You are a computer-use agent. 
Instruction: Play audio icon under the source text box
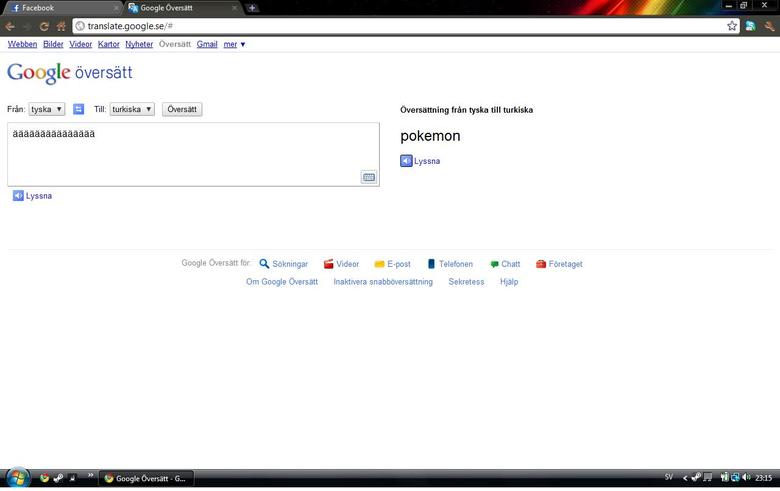[x=18, y=196]
